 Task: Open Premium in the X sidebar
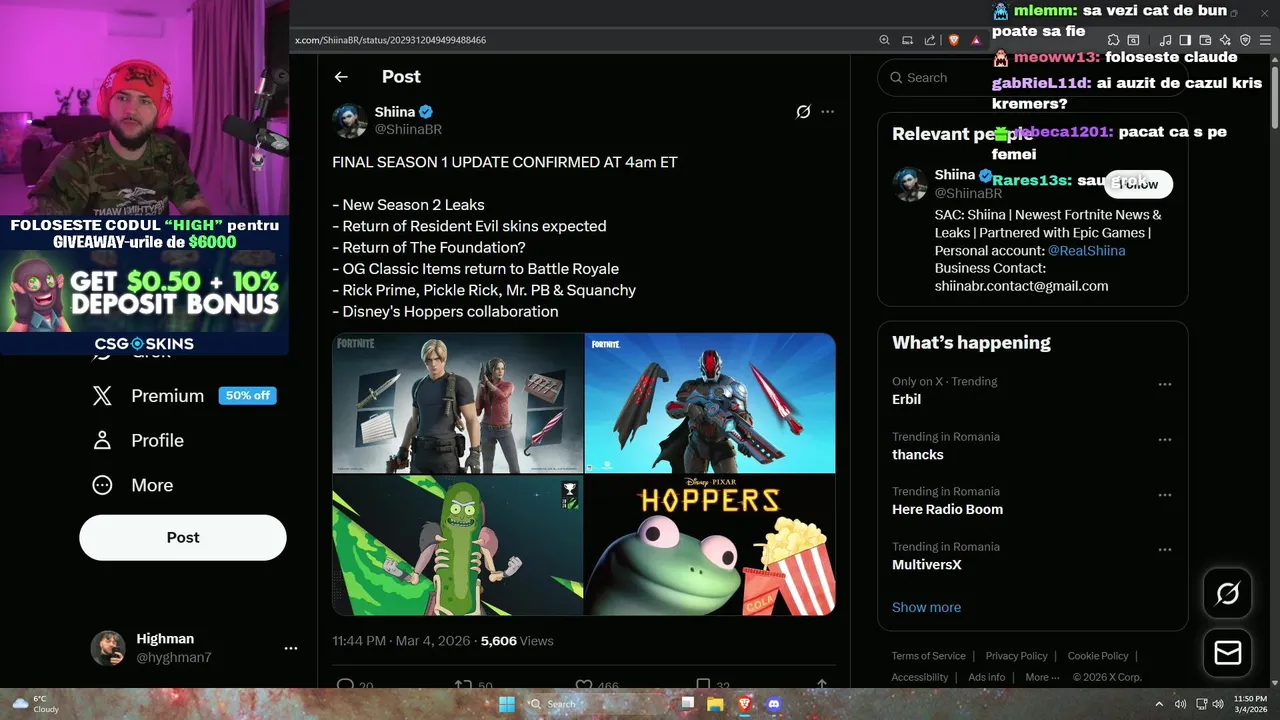(148, 396)
